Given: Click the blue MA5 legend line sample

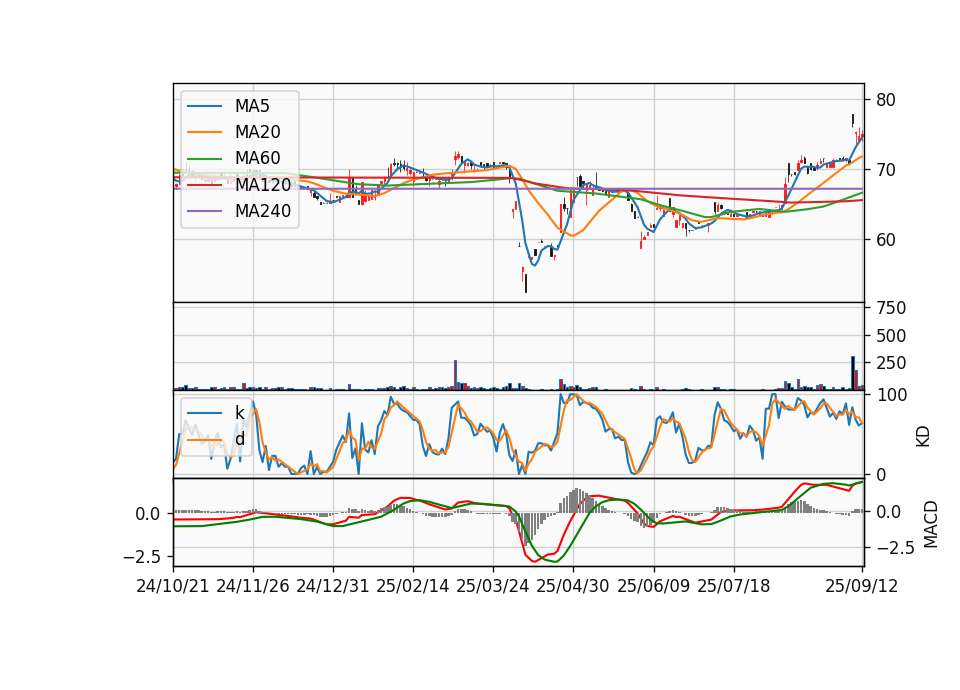Looking at the screenshot, I should [x=204, y=107].
